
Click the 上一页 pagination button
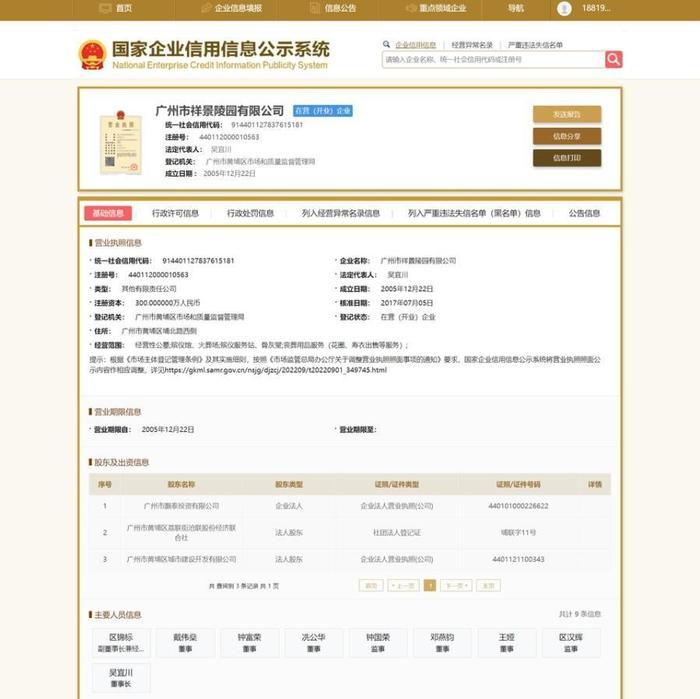404,586
